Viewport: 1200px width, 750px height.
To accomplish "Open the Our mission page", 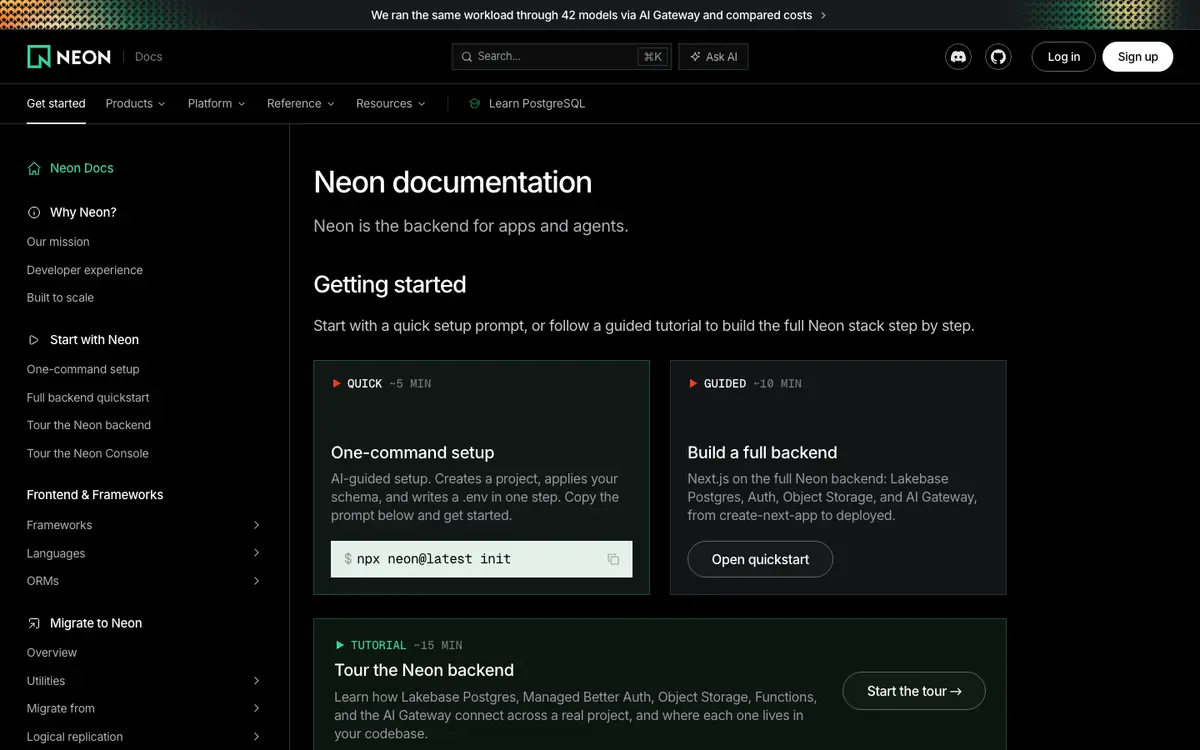I will 58,242.
